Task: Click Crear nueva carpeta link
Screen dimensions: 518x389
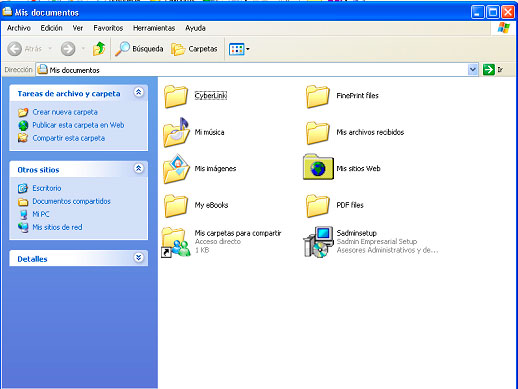Action: point(65,112)
